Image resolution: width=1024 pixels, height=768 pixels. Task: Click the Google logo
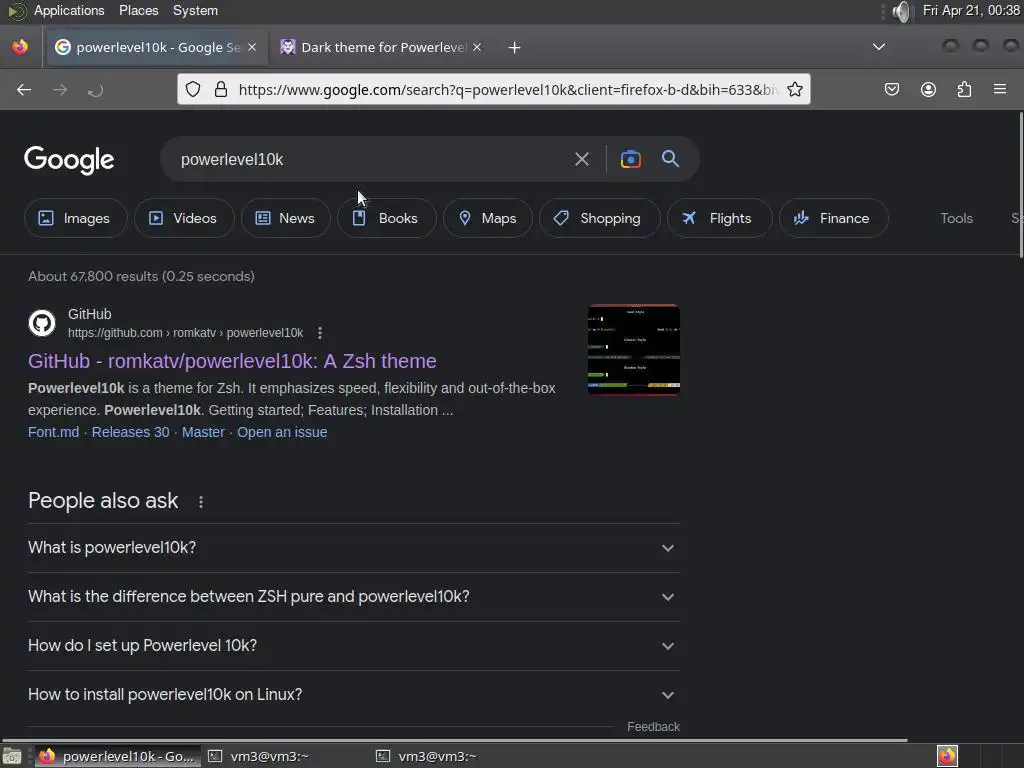pyautogui.click(x=69, y=160)
